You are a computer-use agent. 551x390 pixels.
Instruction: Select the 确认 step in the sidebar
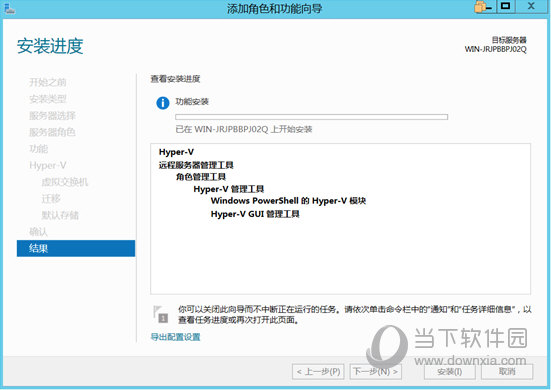(38, 232)
